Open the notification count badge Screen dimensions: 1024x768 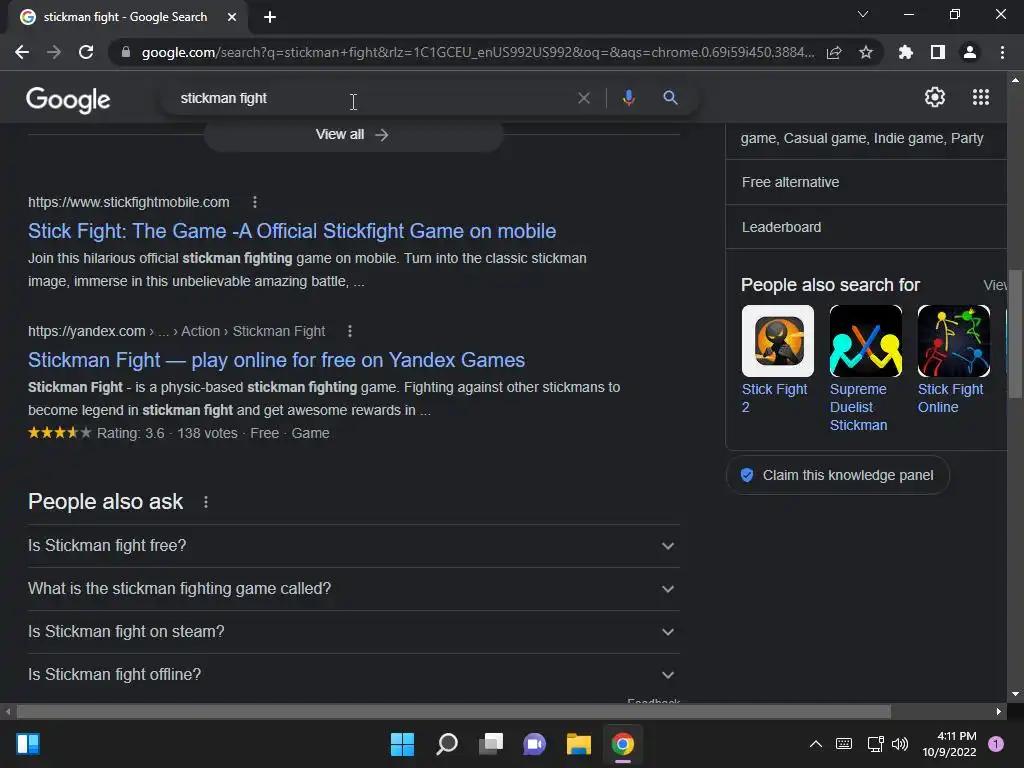996,744
